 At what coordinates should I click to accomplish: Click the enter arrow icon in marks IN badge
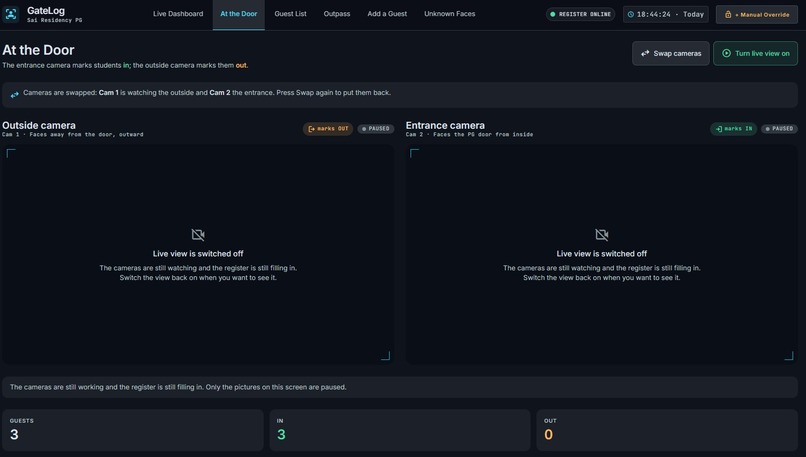(x=719, y=129)
